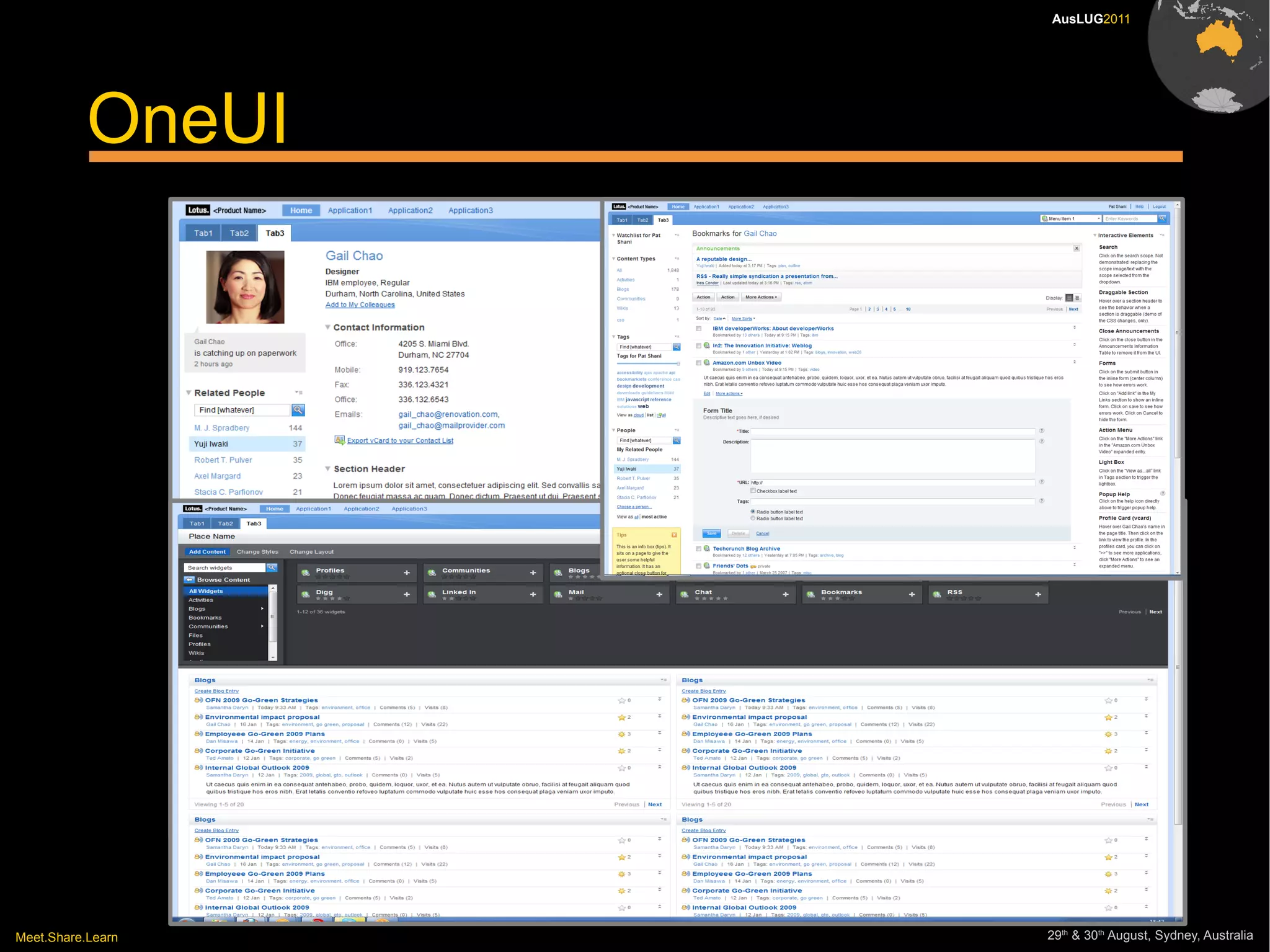The image size is (1270, 952).
Task: Close the yellow Tips info box
Action: pos(674,535)
